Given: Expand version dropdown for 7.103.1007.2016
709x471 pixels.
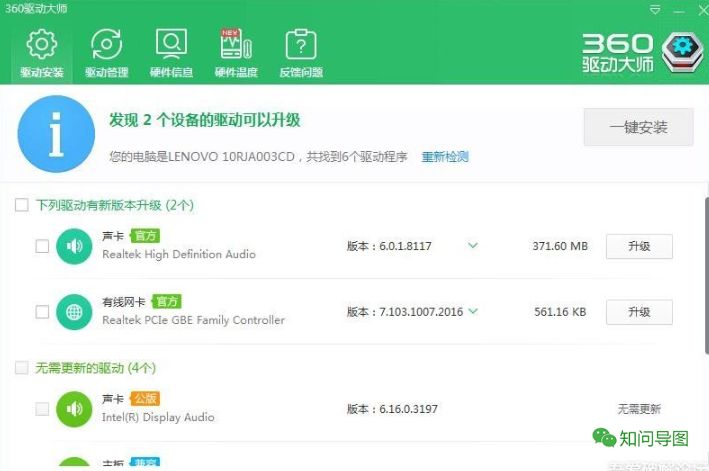Looking at the screenshot, I should coord(473,311).
